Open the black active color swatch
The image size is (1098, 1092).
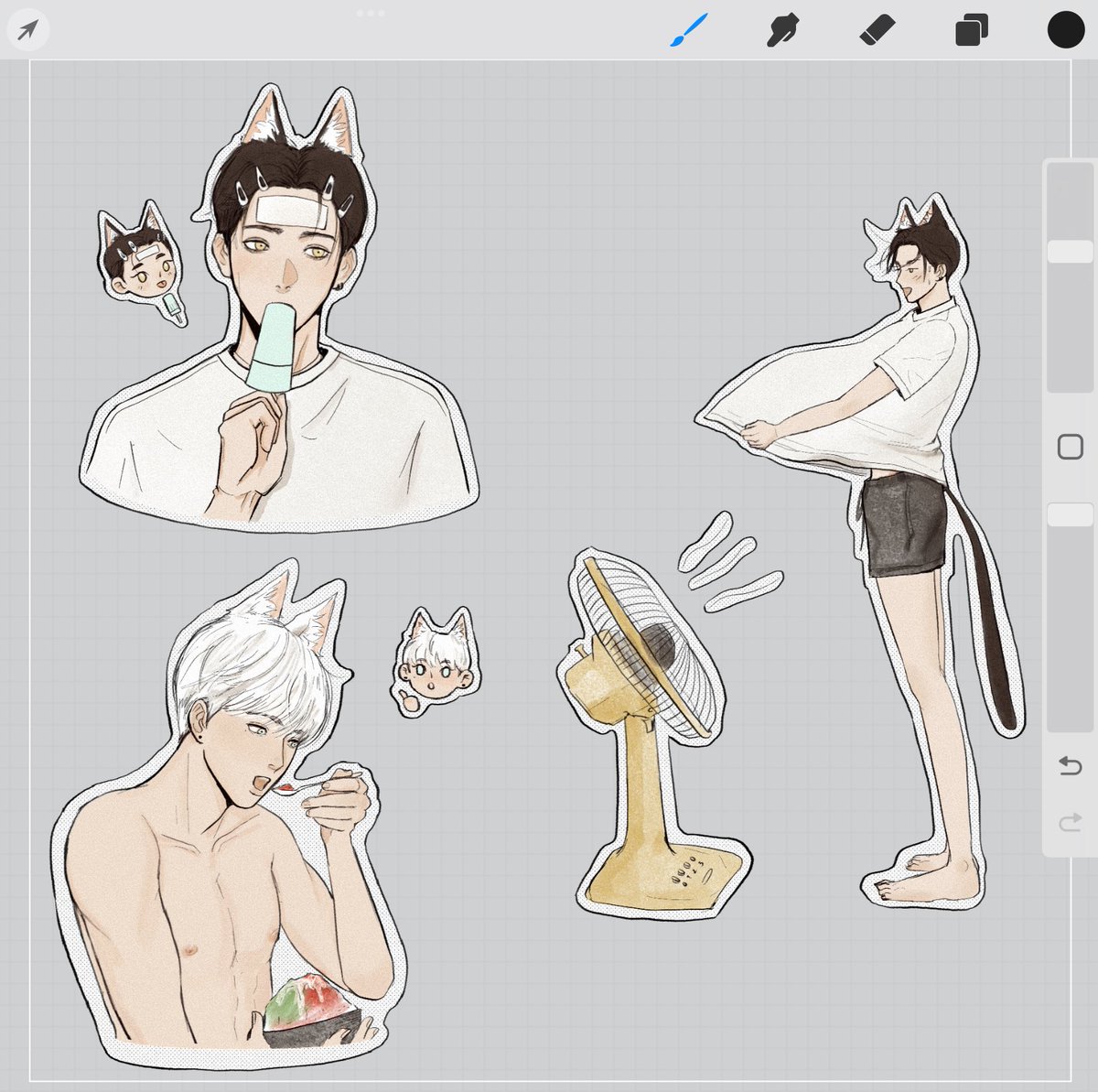(x=1066, y=30)
